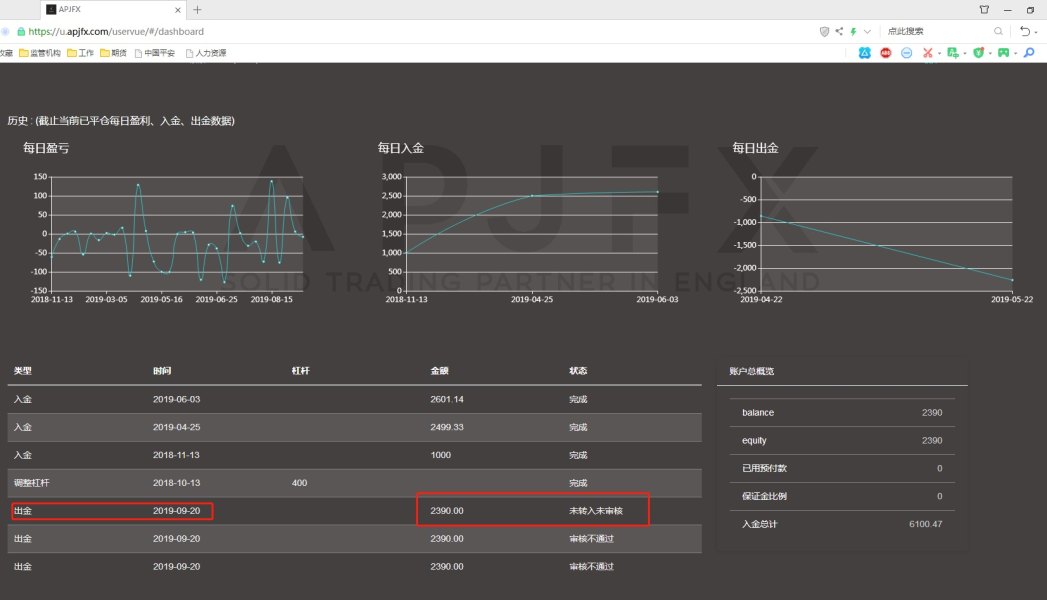The width and height of the screenshot is (1047, 600).
Task: Click the URL address bar
Action: pos(400,31)
